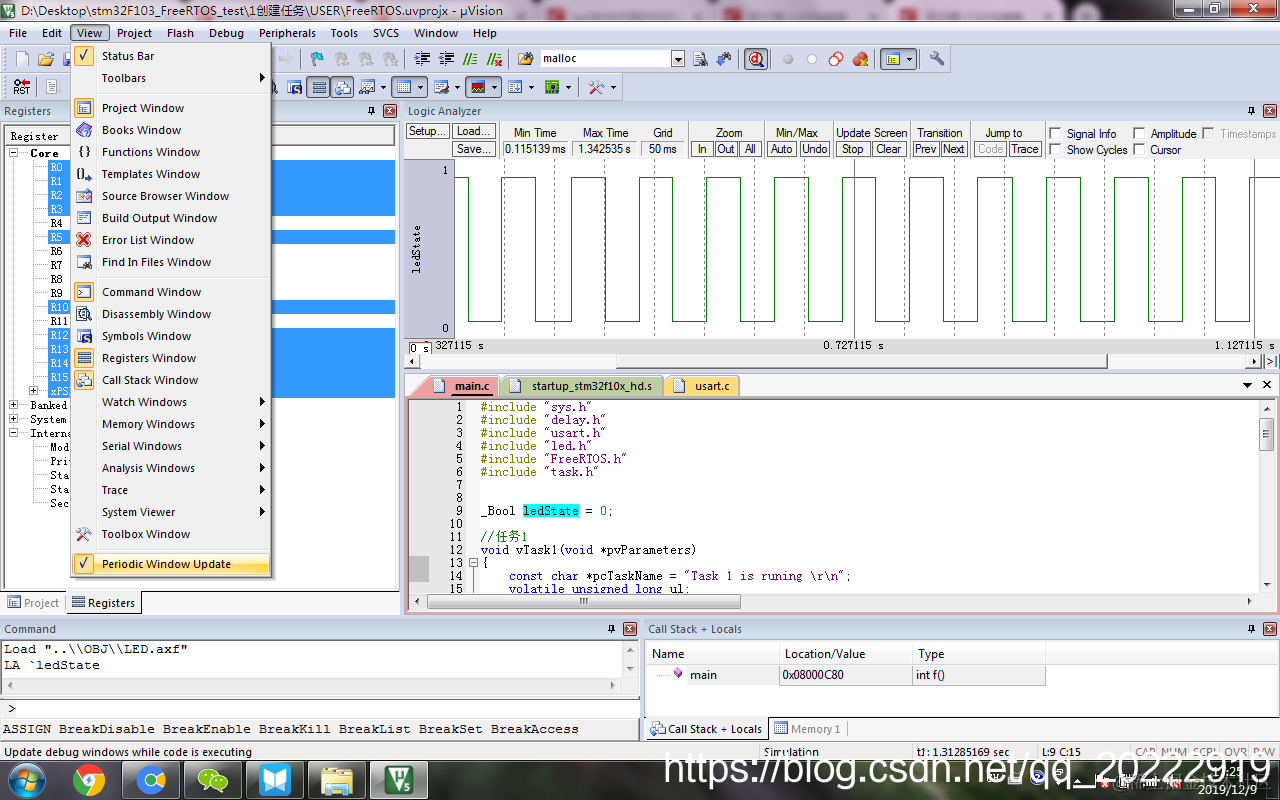The width and height of the screenshot is (1280, 800).
Task: Open the Disassembly Window menu entry
Action: (x=156, y=314)
